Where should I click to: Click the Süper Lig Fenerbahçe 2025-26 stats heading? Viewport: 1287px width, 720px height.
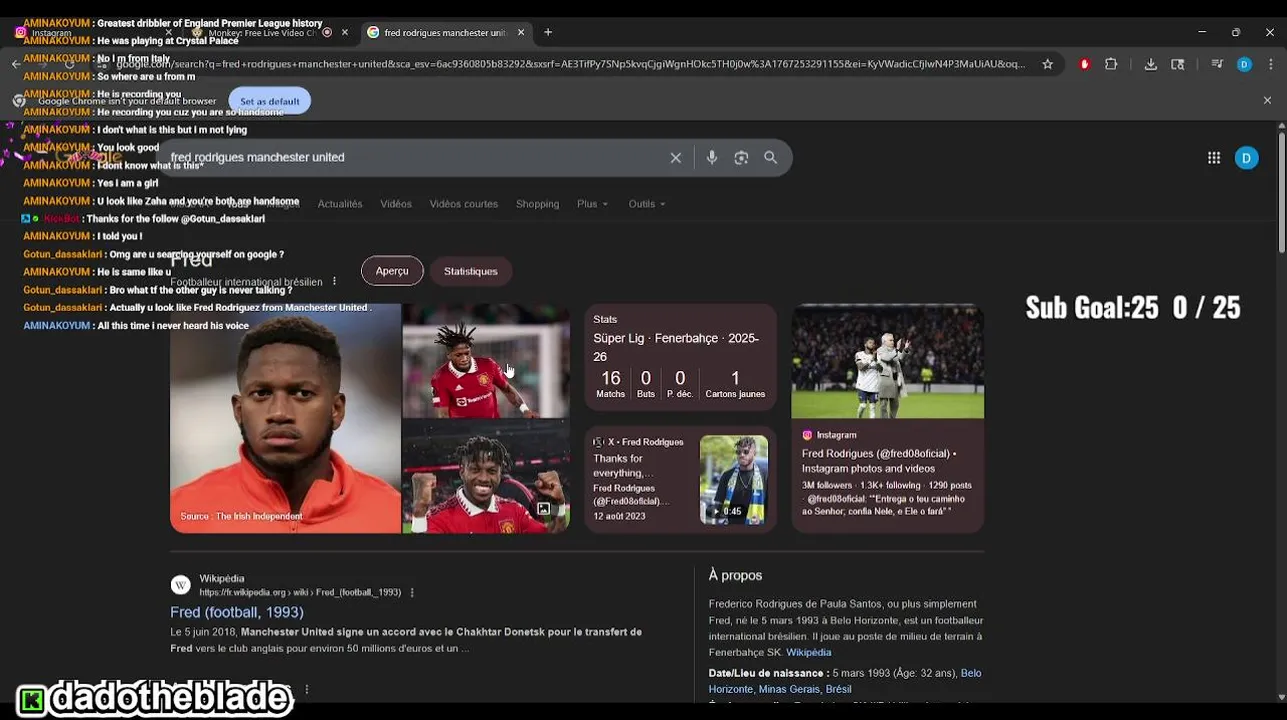click(x=676, y=347)
